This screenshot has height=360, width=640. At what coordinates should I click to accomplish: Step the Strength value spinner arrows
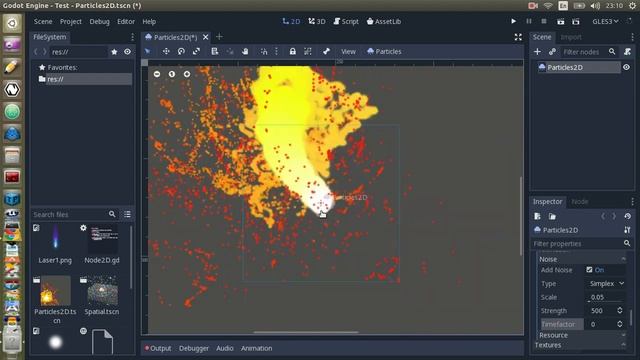click(x=620, y=311)
